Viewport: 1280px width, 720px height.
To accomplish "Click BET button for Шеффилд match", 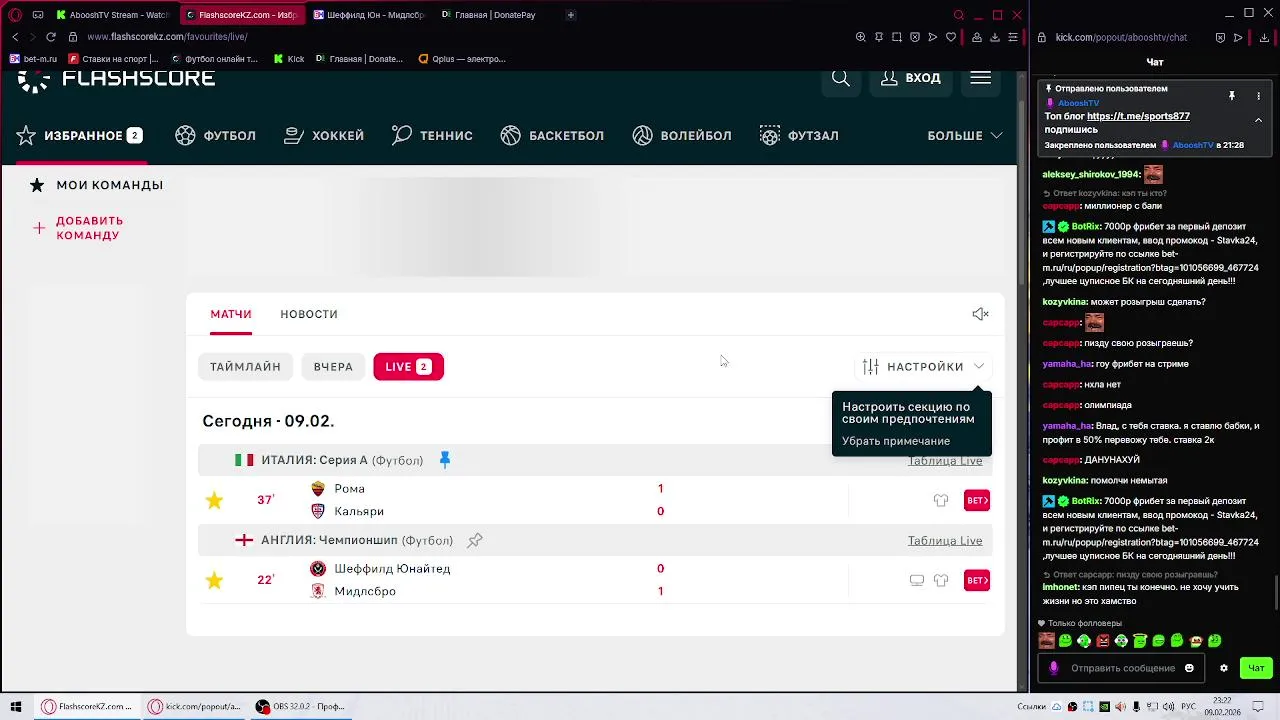I will coord(977,580).
